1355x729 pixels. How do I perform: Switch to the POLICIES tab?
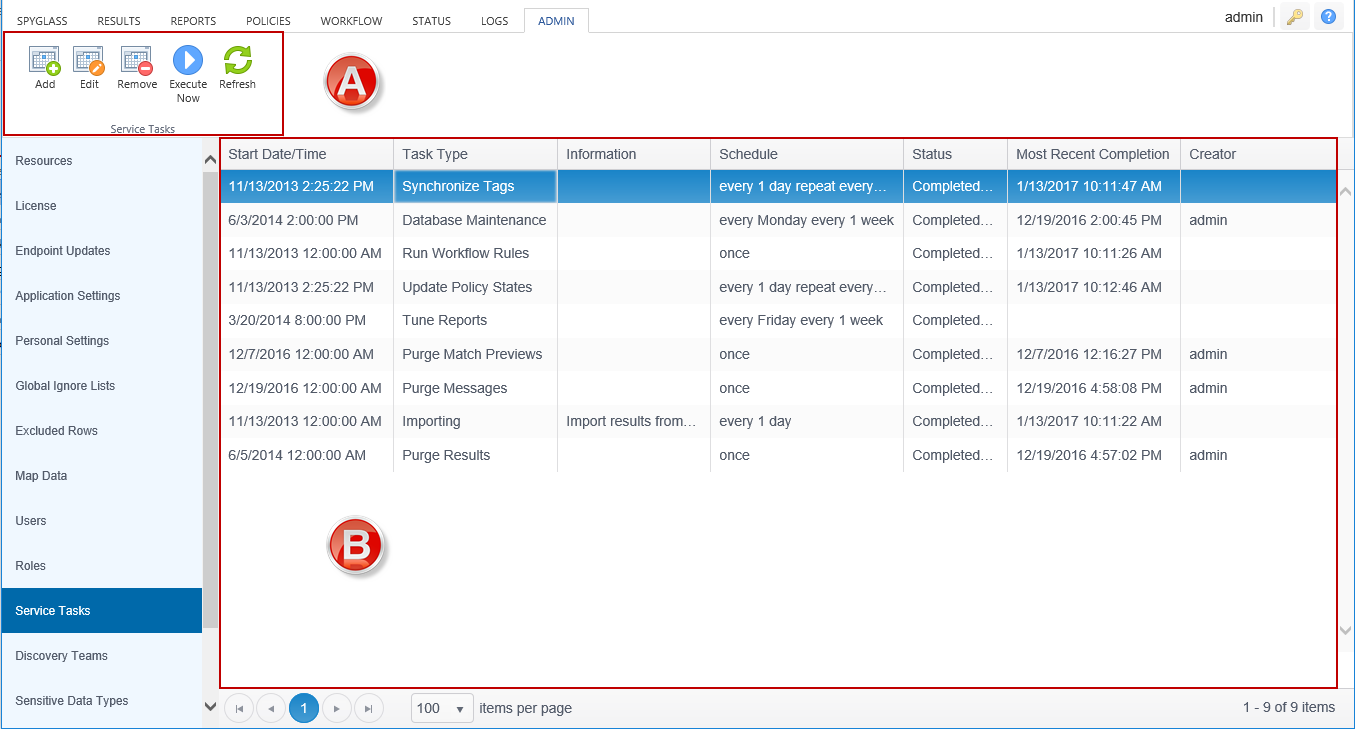pos(268,21)
